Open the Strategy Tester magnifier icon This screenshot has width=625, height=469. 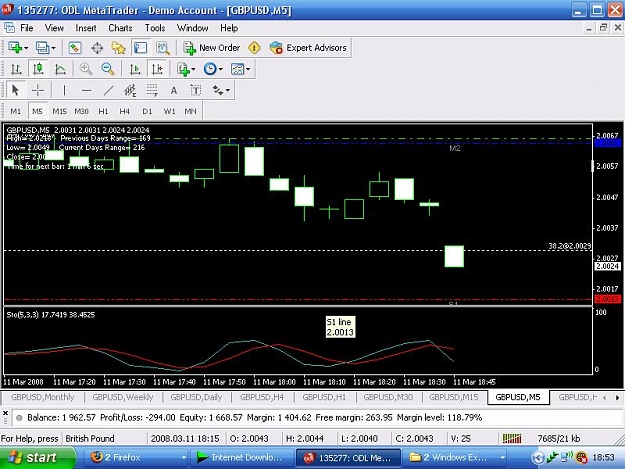[163, 48]
